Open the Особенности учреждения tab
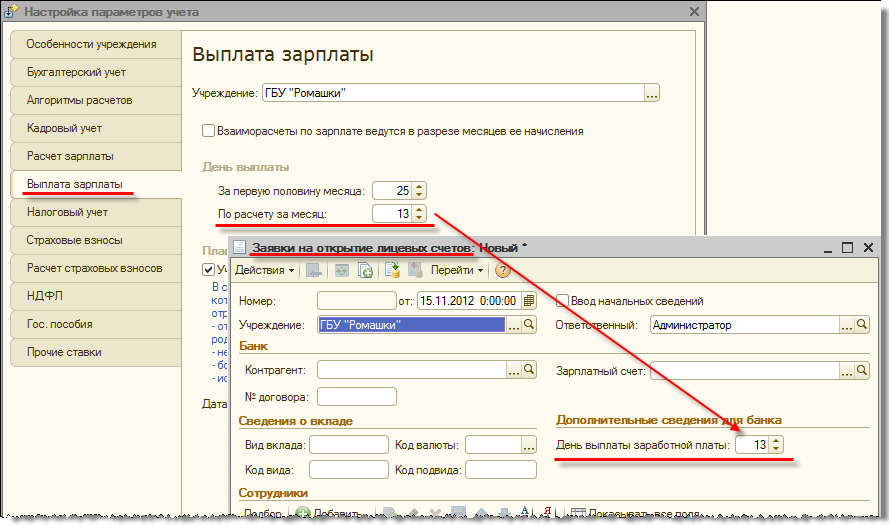The width and height of the screenshot is (889, 525). (96, 44)
